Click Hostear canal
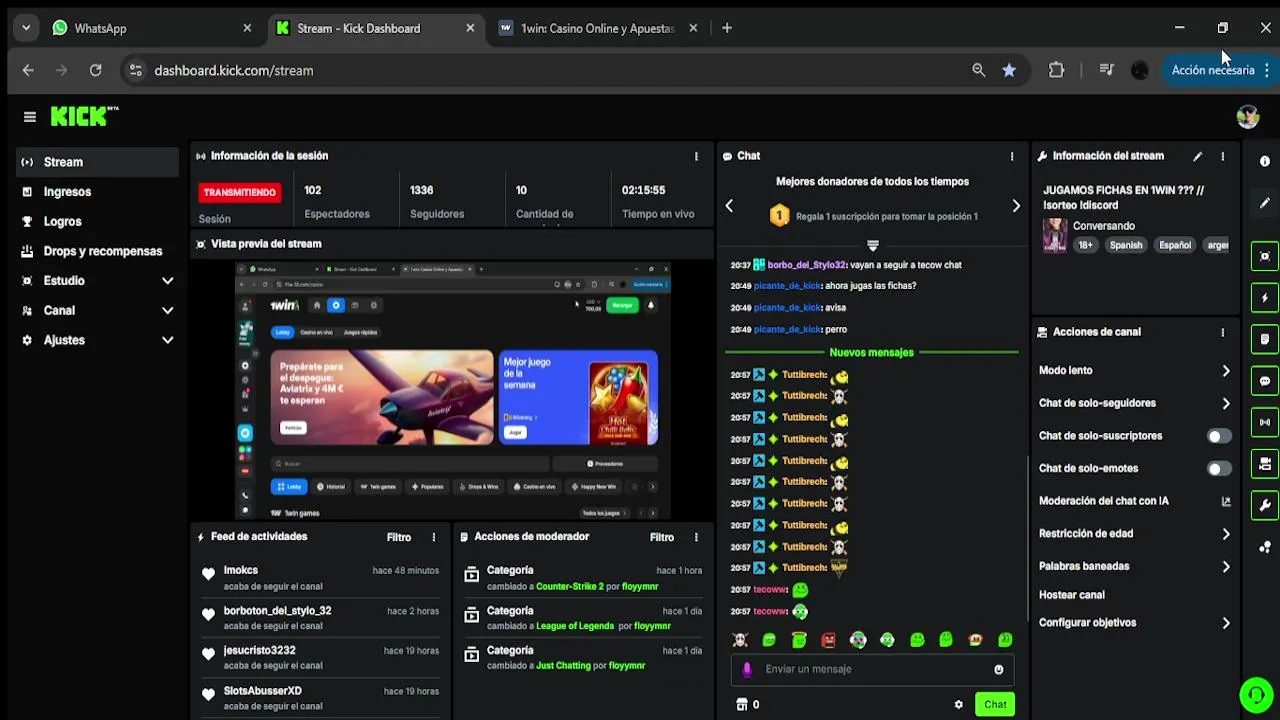This screenshot has height=720, width=1280. [x=1071, y=595]
